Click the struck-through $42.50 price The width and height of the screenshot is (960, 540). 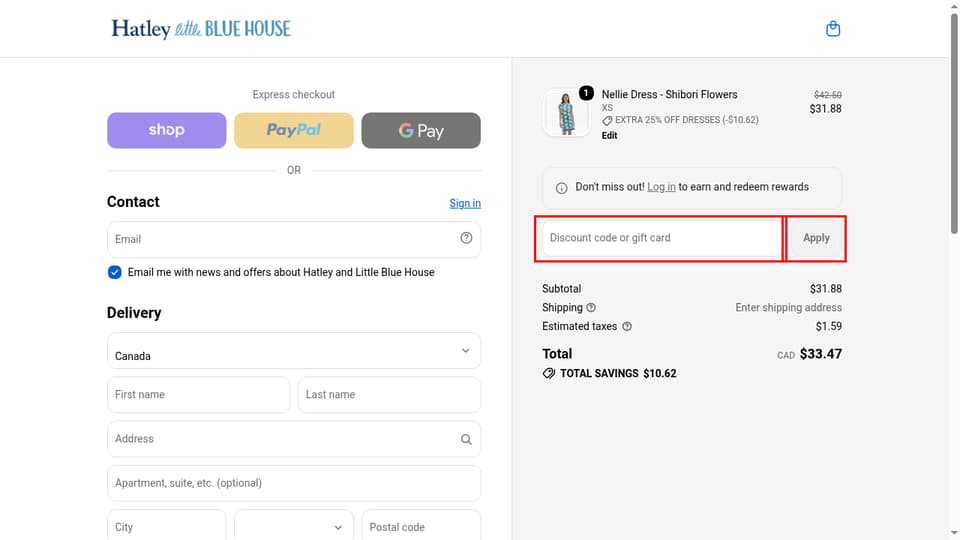pos(828,95)
